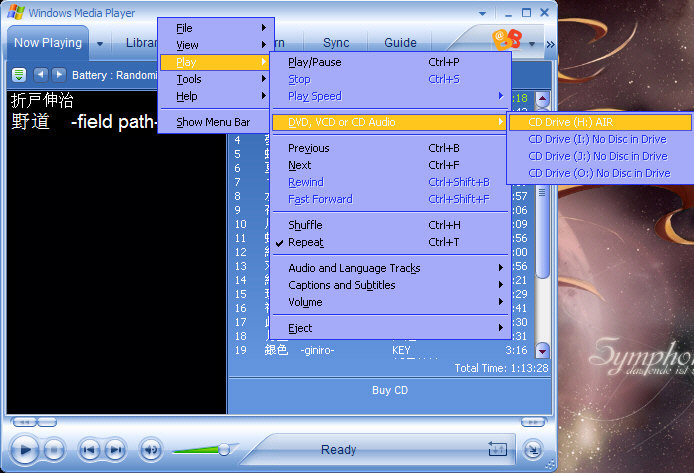This screenshot has height=473, width=694.
Task: Click the Play button in transport controls
Action: pyautogui.click(x=25, y=450)
